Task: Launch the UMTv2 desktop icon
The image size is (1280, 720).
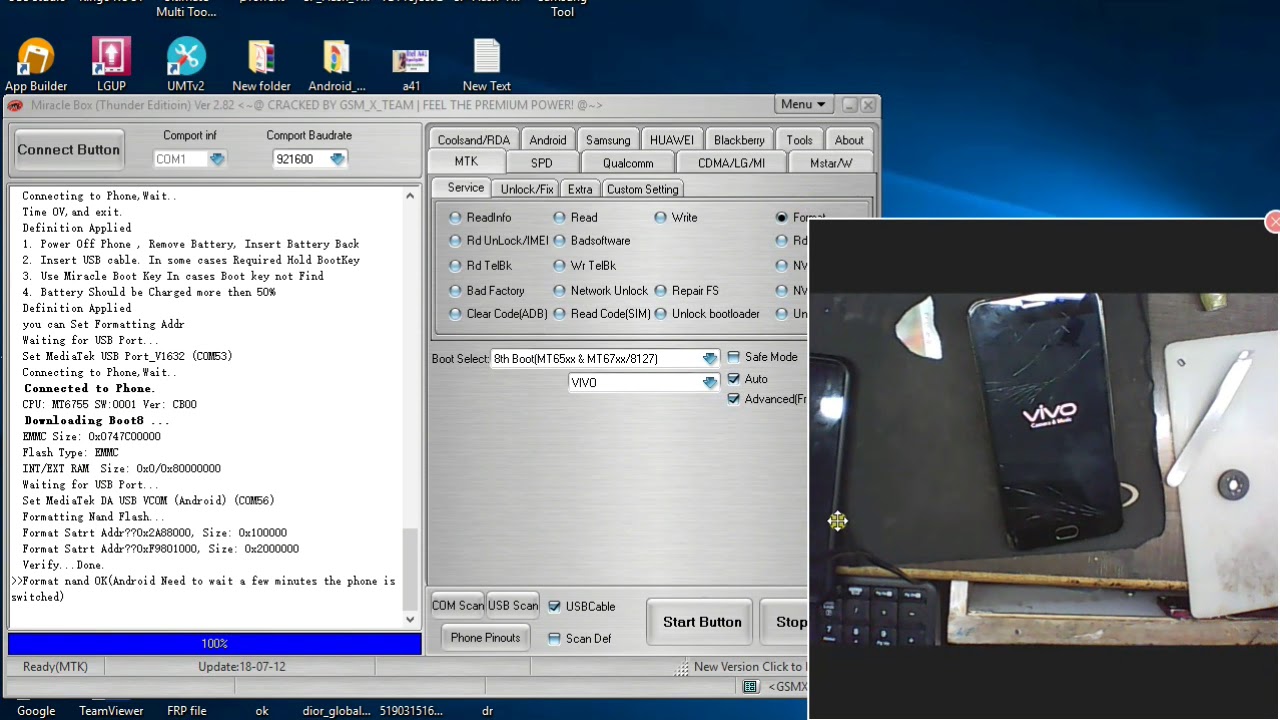Action: pyautogui.click(x=186, y=65)
